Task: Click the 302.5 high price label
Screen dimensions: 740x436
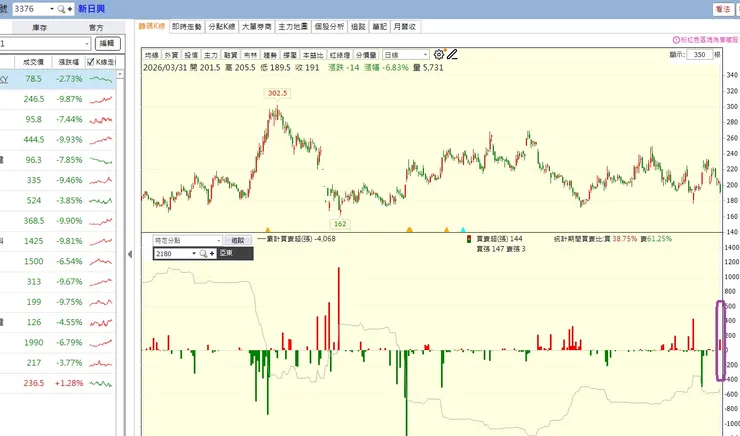Action: pos(278,93)
